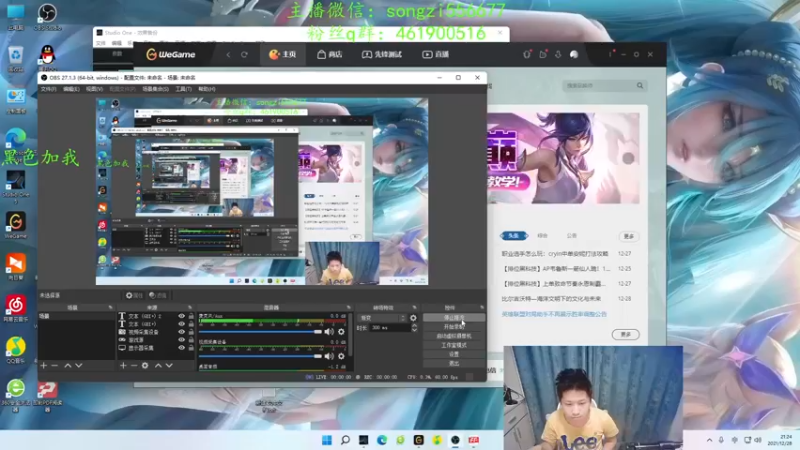Switch to WeGame 主页 tab
Viewport: 800px width, 450px height.
point(283,54)
